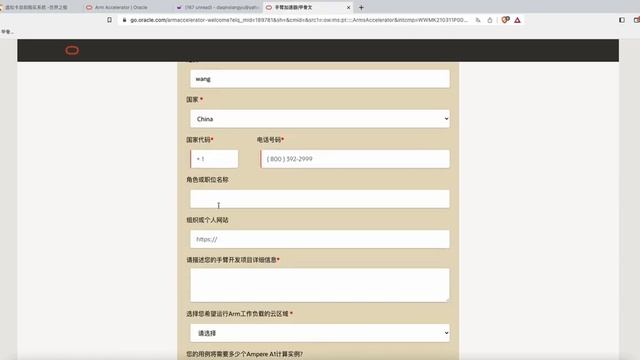Open the Brave Shields icon
This screenshot has width=640, height=360.
[x=505, y=20]
